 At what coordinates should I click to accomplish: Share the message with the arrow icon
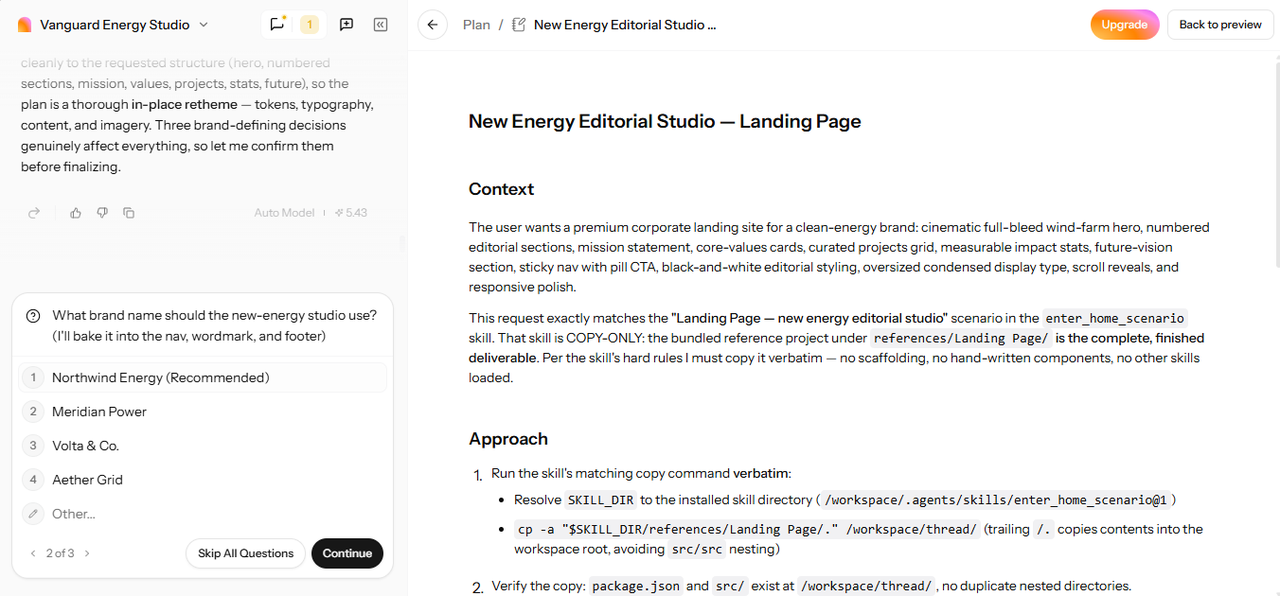[34, 213]
